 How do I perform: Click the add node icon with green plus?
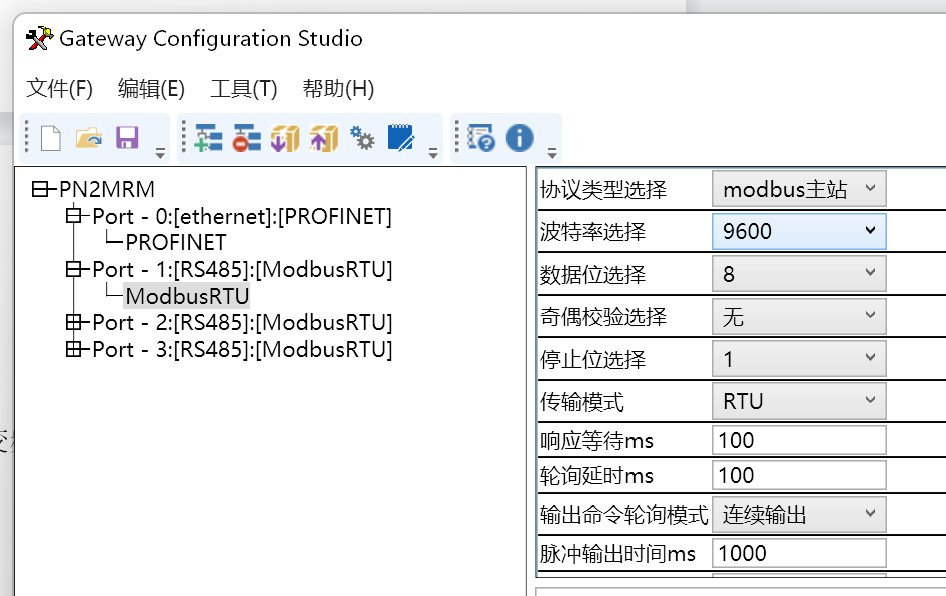[x=208, y=138]
